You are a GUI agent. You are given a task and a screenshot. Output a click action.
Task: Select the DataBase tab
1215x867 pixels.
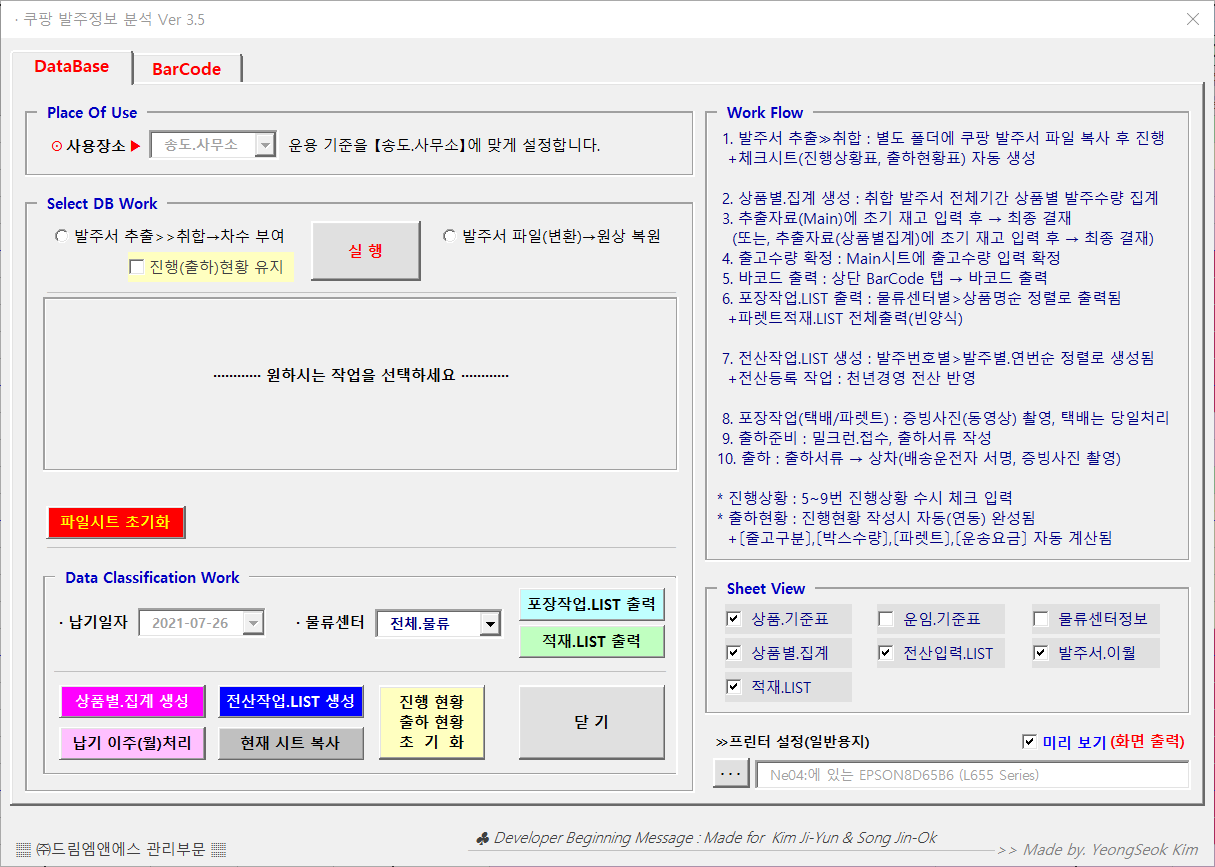72,66
